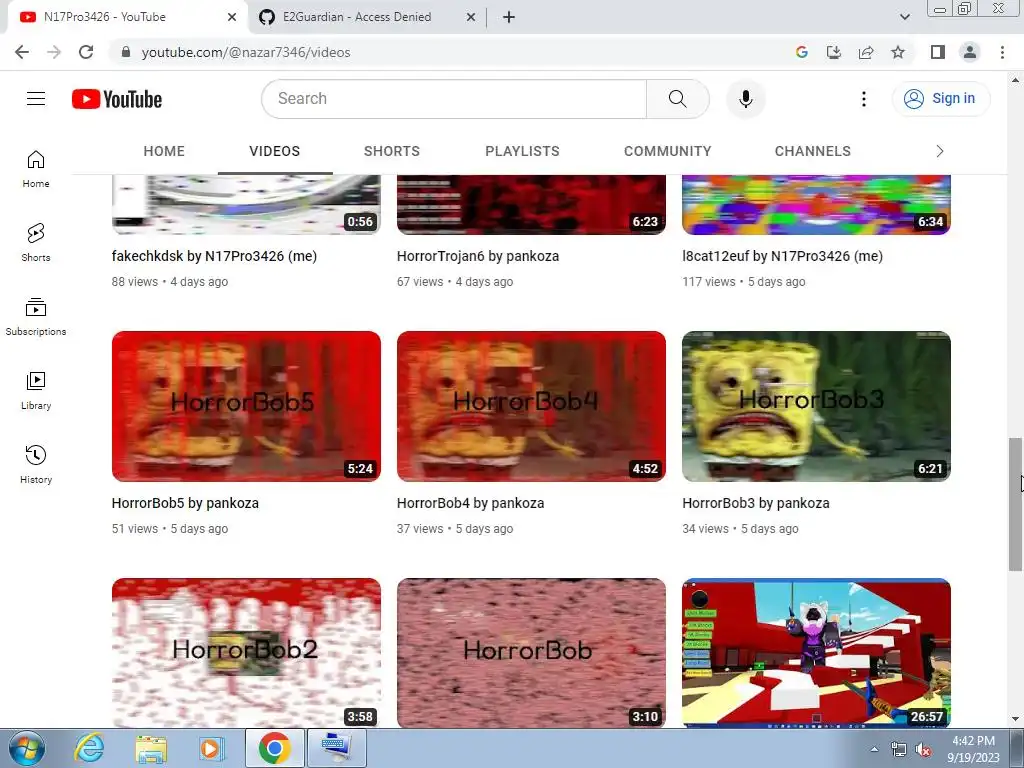Open History in the left sidebar
The width and height of the screenshot is (1024, 768).
tap(36, 464)
